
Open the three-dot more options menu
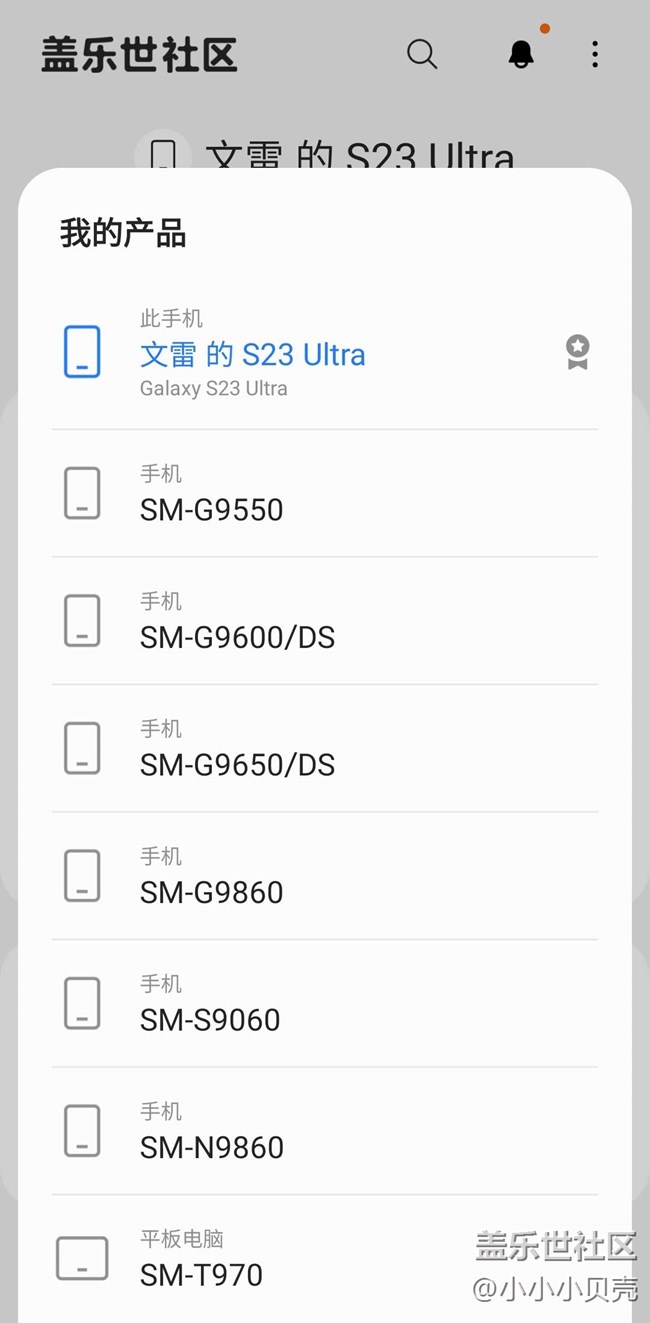[595, 54]
